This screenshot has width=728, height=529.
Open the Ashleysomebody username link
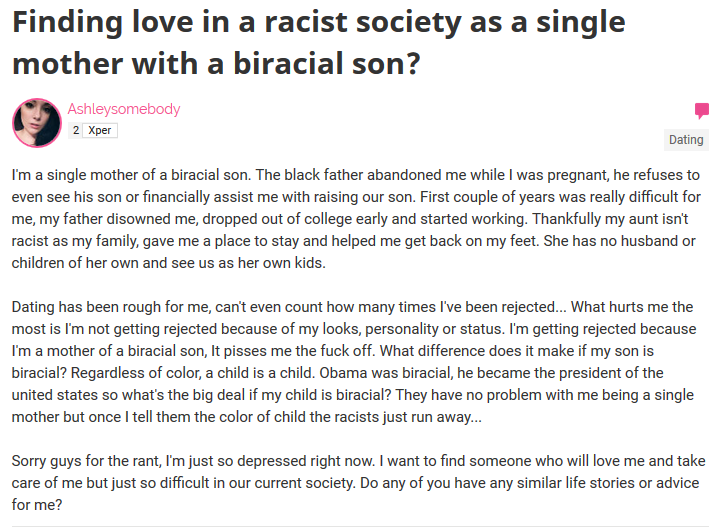tap(124, 109)
